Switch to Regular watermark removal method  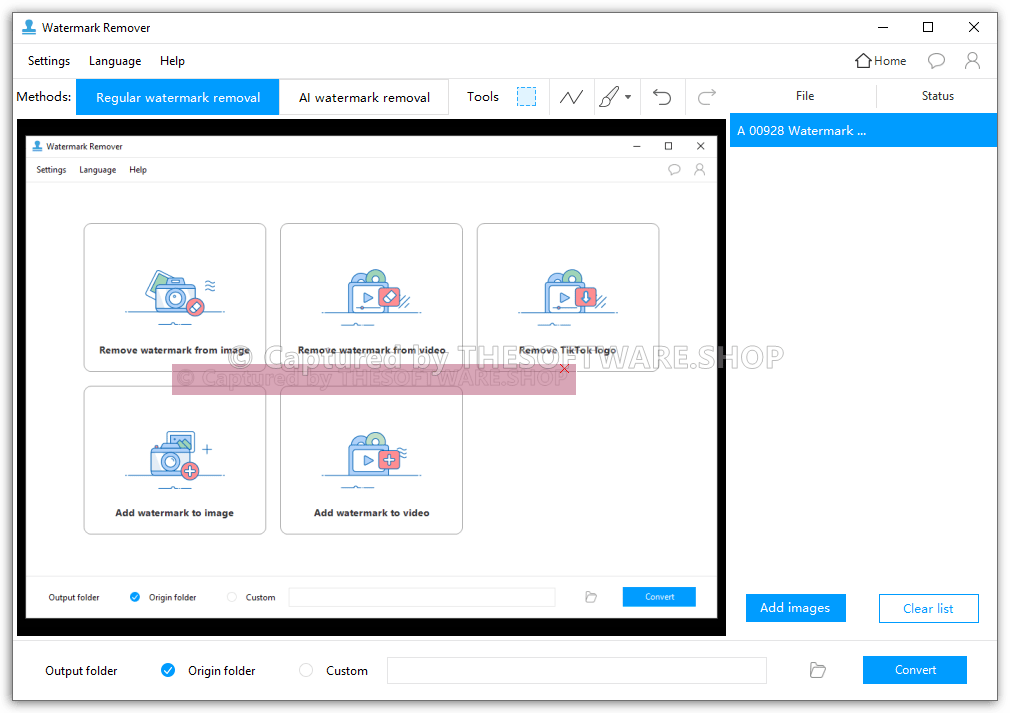click(x=178, y=97)
